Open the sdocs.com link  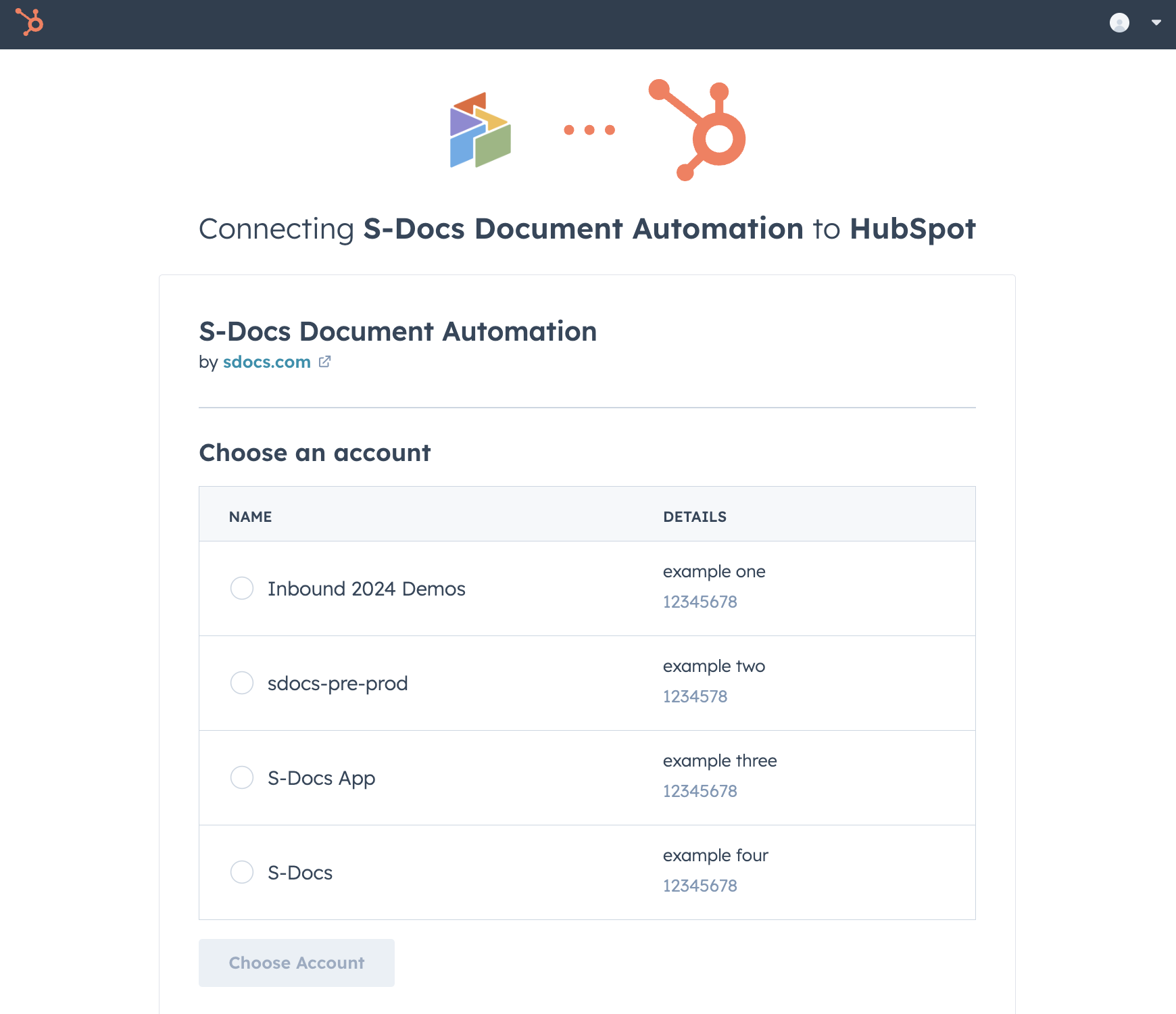[267, 362]
